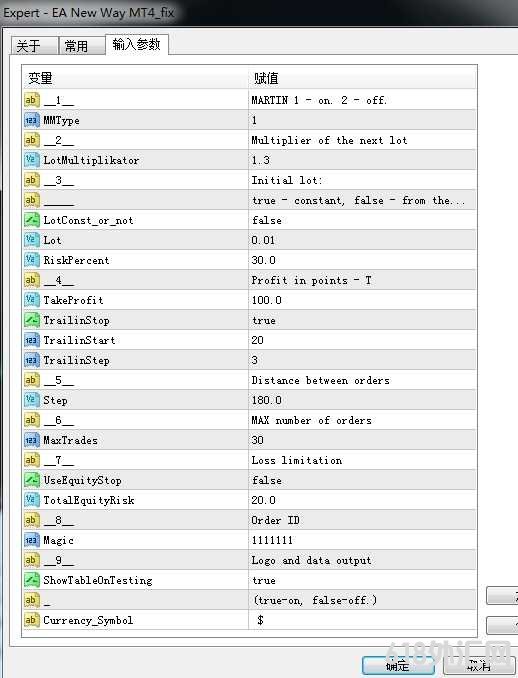Click the integer icon beside TrailinStart
Viewport: 518px width, 678px height.
coord(32,340)
